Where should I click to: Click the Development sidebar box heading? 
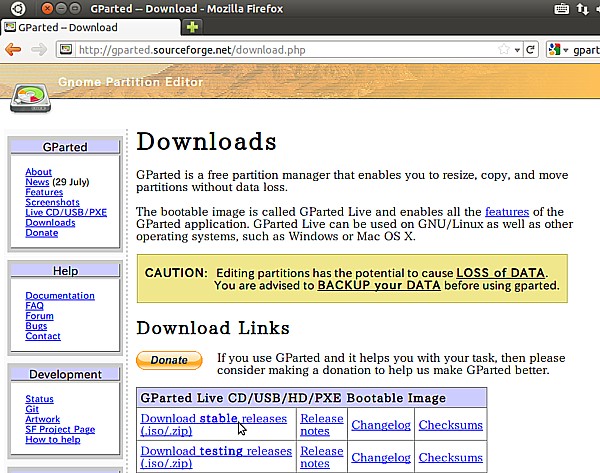pos(65,374)
